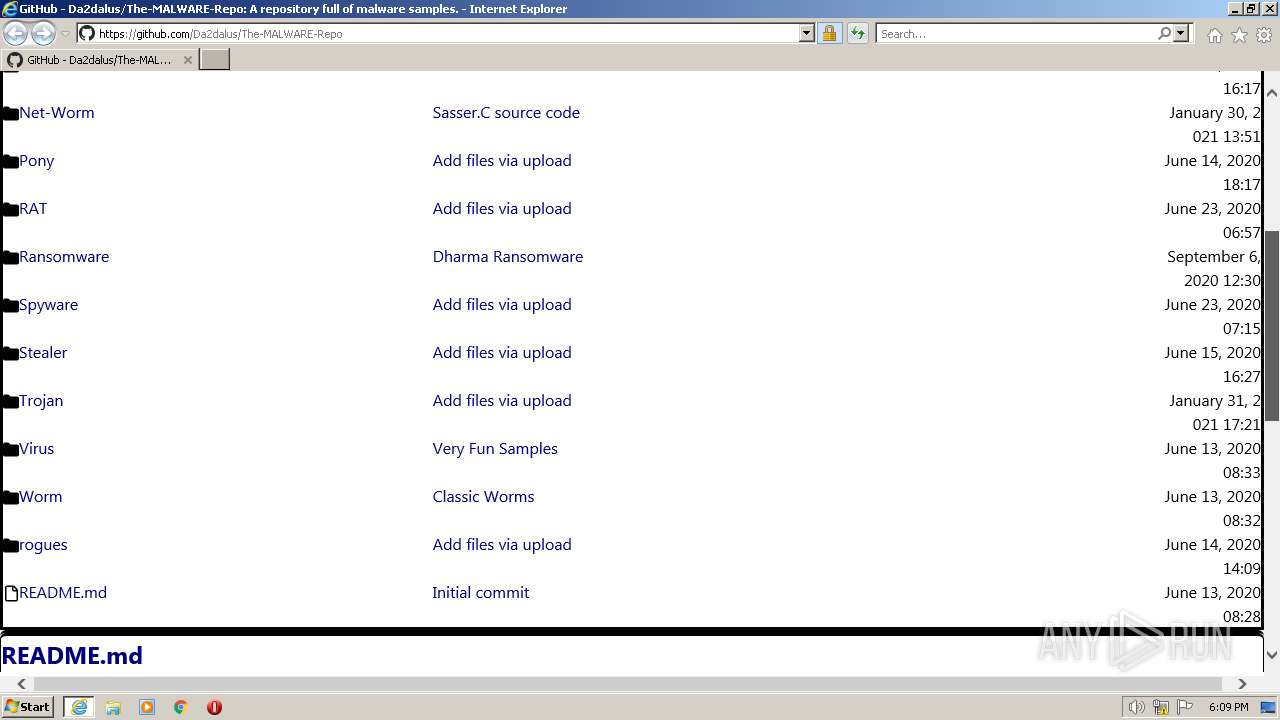Click the Spyware folder icon

[11, 305]
